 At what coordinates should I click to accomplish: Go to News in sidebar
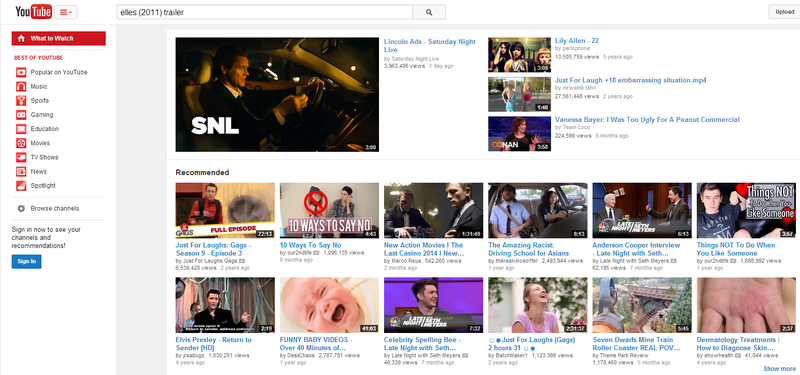38,171
